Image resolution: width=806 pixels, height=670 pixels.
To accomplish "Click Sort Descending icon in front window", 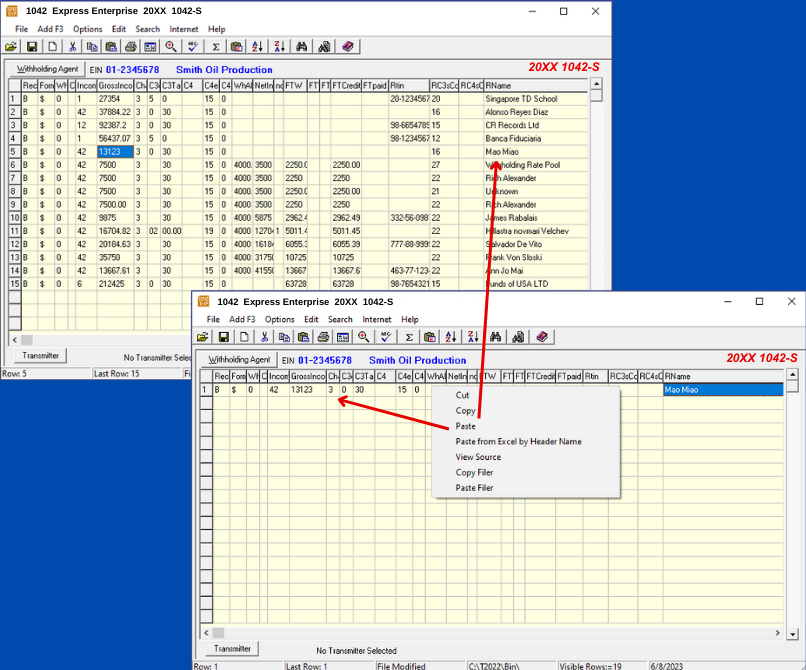I will coord(471,337).
